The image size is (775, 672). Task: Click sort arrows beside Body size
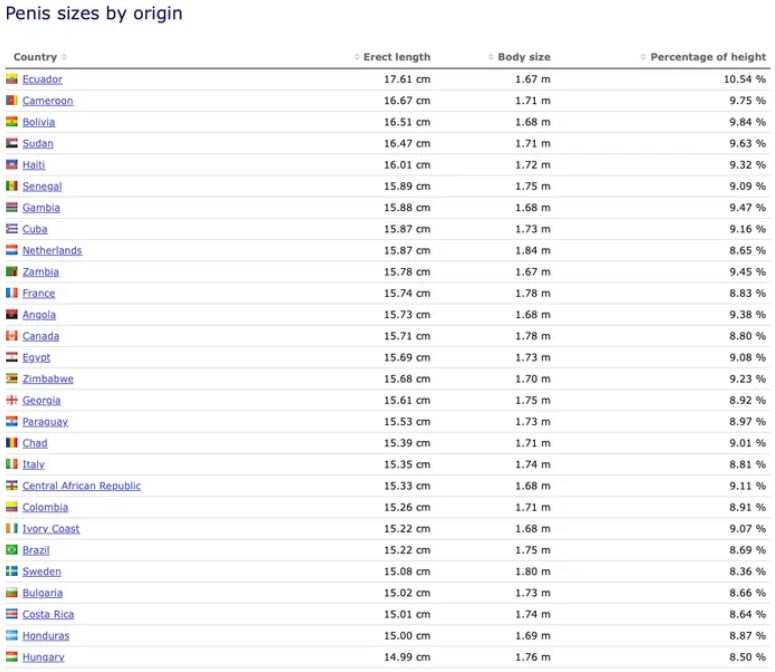tap(491, 57)
